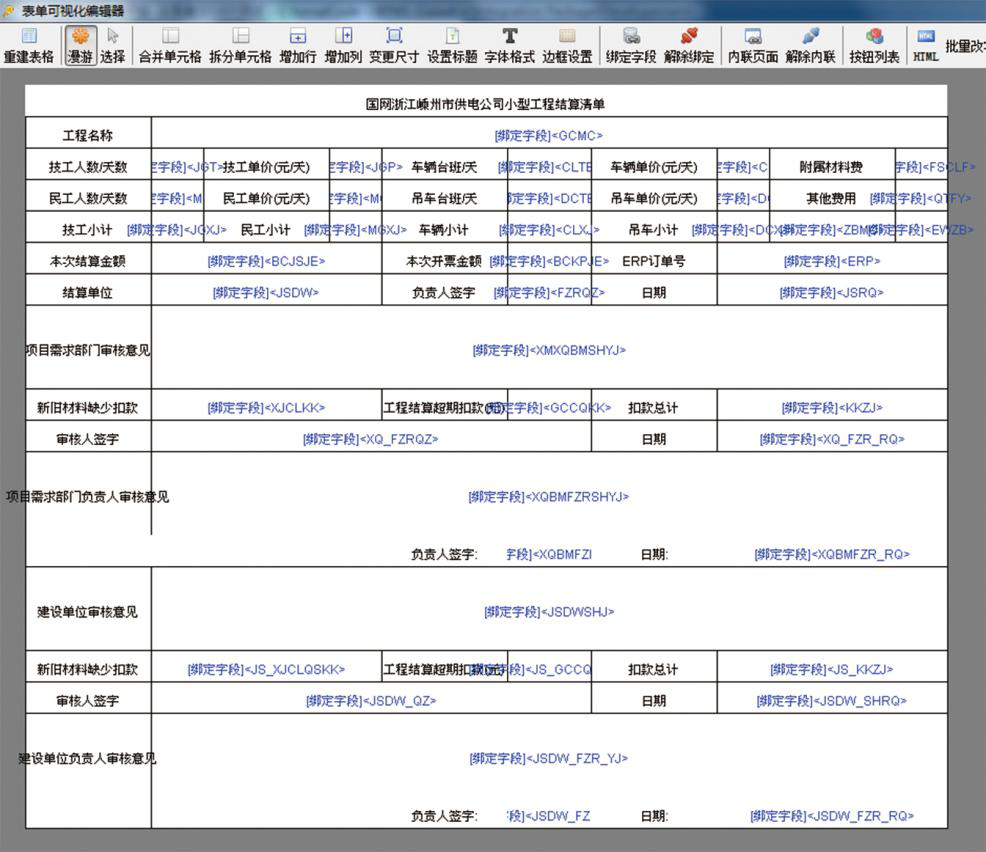Click the HTML toolbar button

[x=925, y=46]
